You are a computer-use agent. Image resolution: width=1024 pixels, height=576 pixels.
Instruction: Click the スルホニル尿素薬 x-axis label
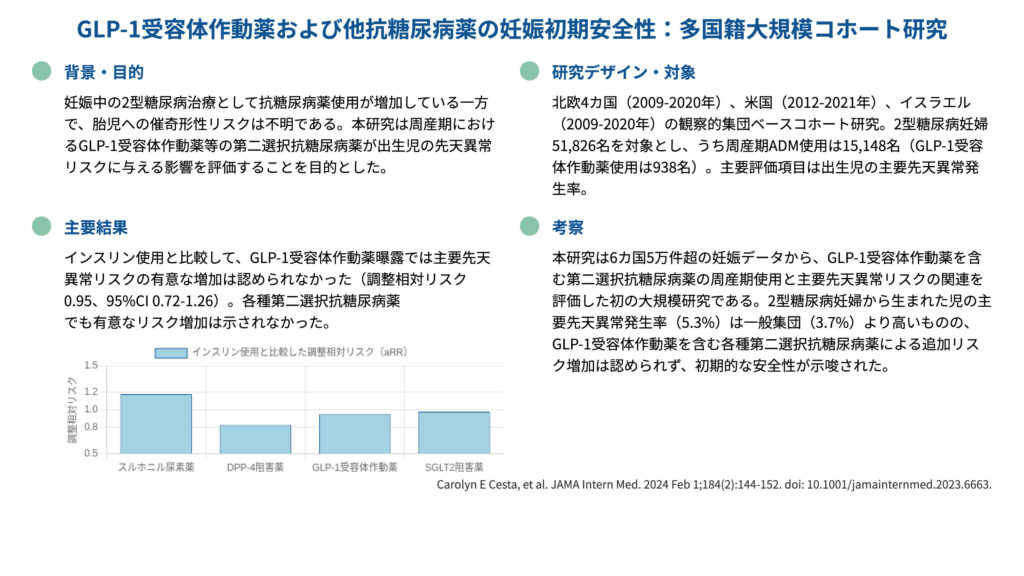click(x=156, y=467)
